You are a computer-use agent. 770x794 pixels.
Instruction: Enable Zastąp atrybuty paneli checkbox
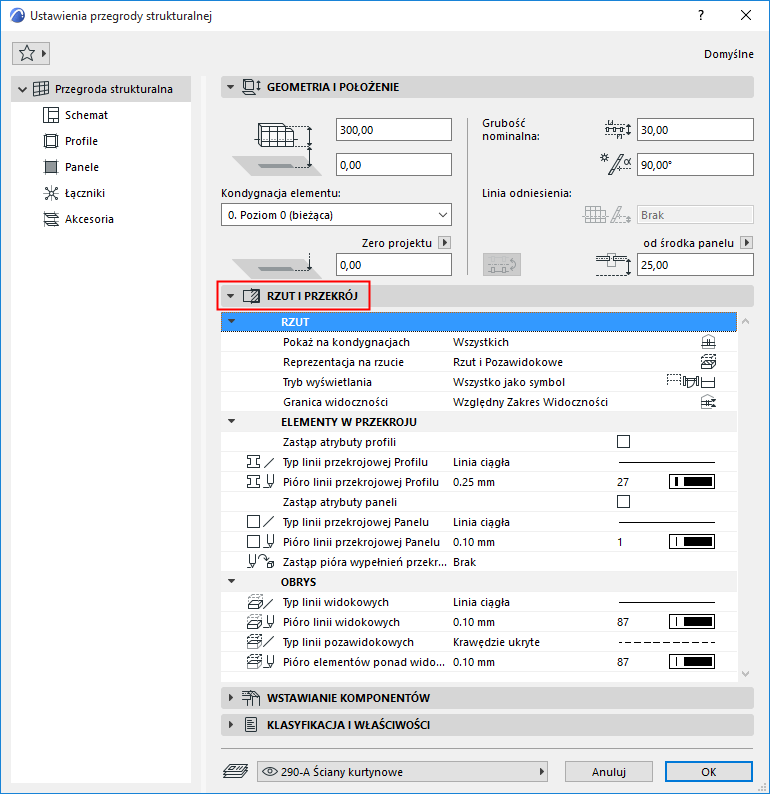623,502
